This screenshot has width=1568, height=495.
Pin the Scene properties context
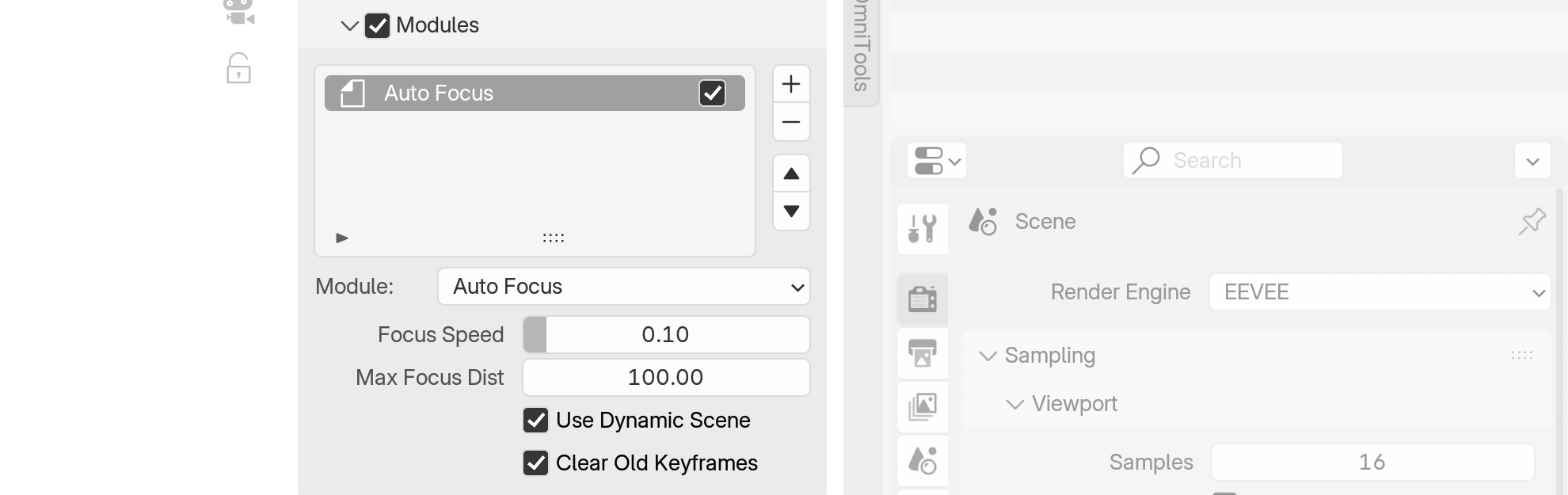[x=1532, y=222]
